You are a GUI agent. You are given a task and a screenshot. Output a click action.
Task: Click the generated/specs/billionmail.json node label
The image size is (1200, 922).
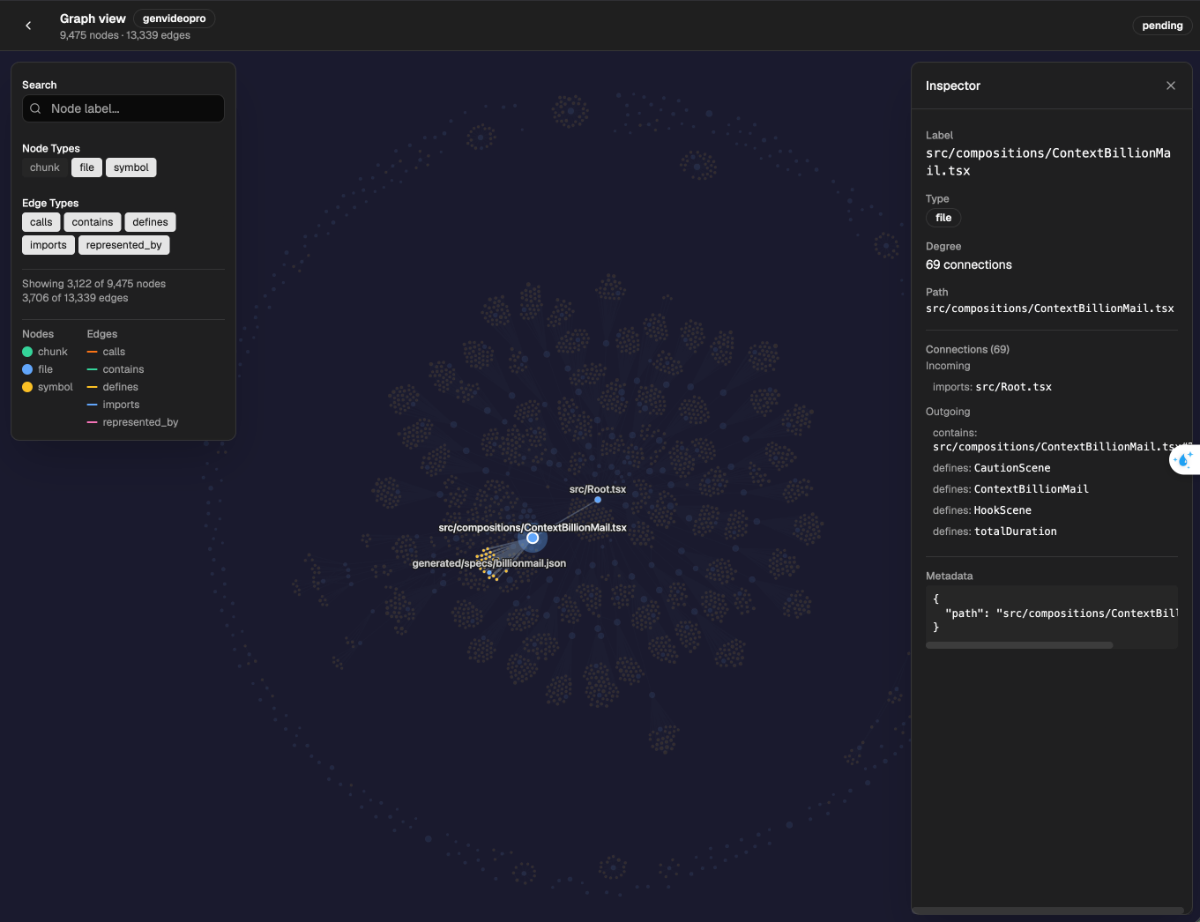489,563
